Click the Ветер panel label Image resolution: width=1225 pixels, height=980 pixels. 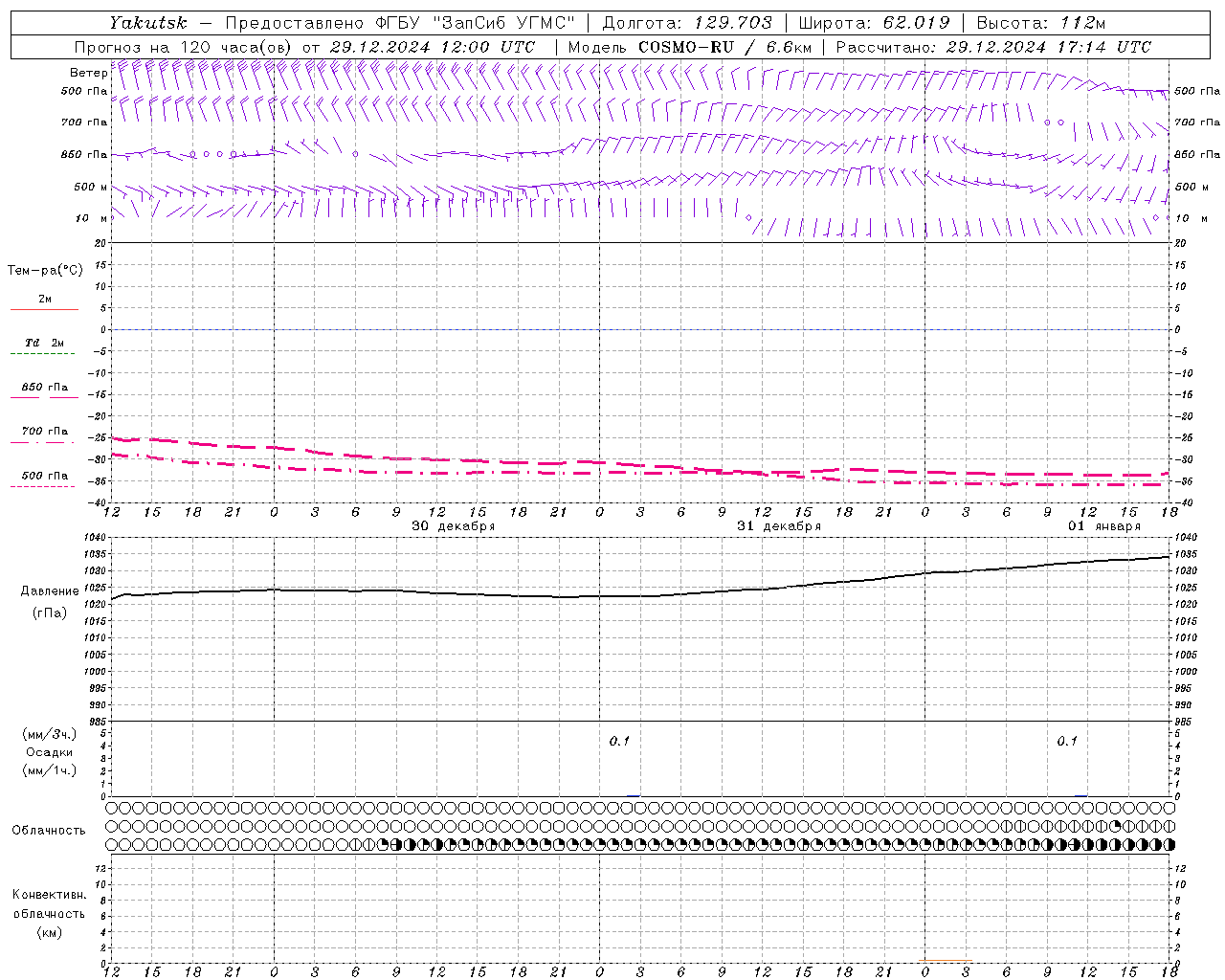click(88, 73)
